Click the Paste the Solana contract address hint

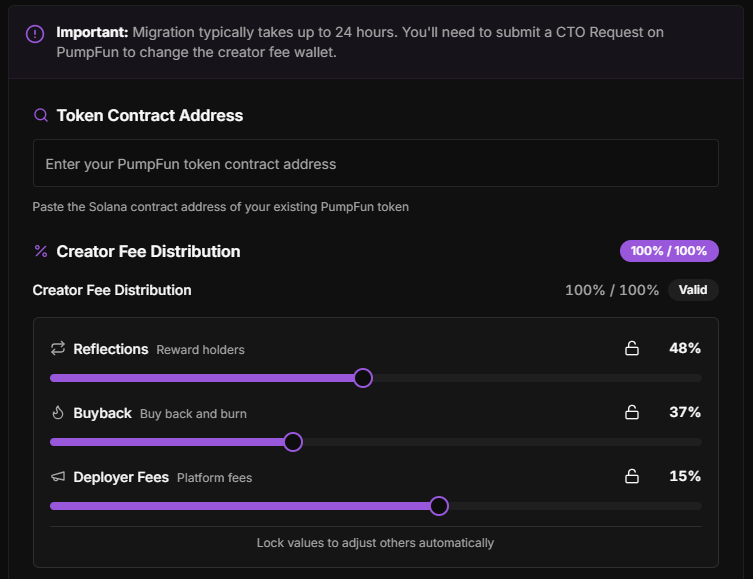pyautogui.click(x=220, y=207)
